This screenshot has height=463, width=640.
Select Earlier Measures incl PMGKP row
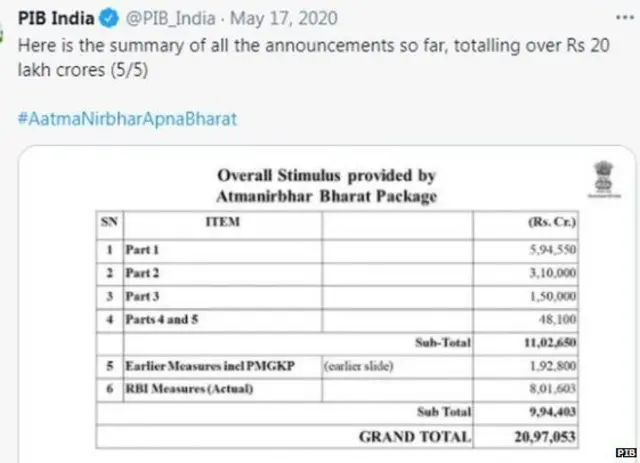[x=209, y=366]
